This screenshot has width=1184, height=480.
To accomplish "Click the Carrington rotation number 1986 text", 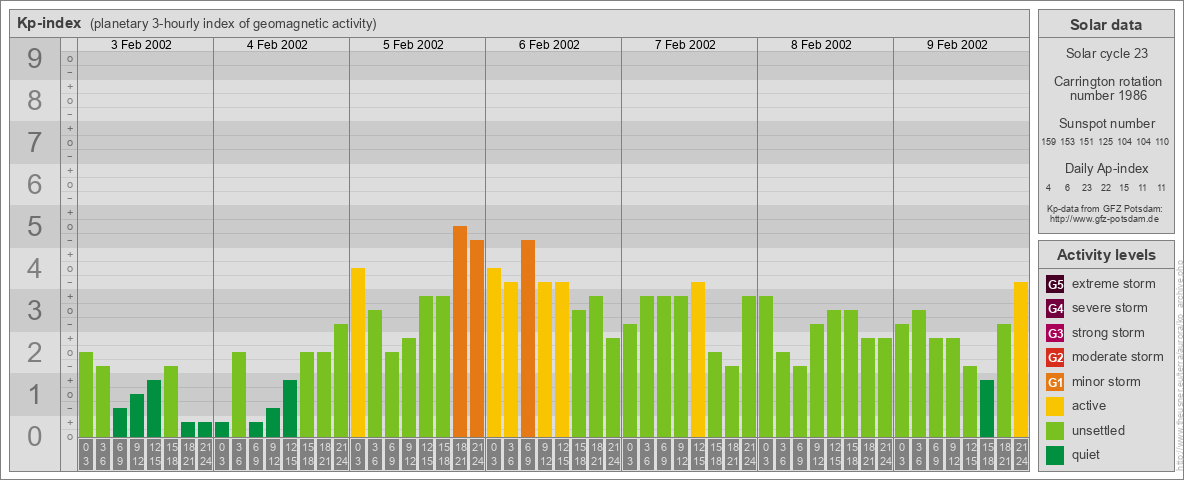I will coord(1106,88).
